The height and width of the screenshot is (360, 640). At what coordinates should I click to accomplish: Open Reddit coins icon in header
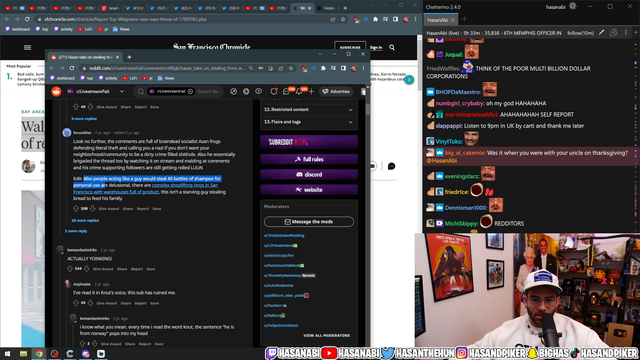246,91
